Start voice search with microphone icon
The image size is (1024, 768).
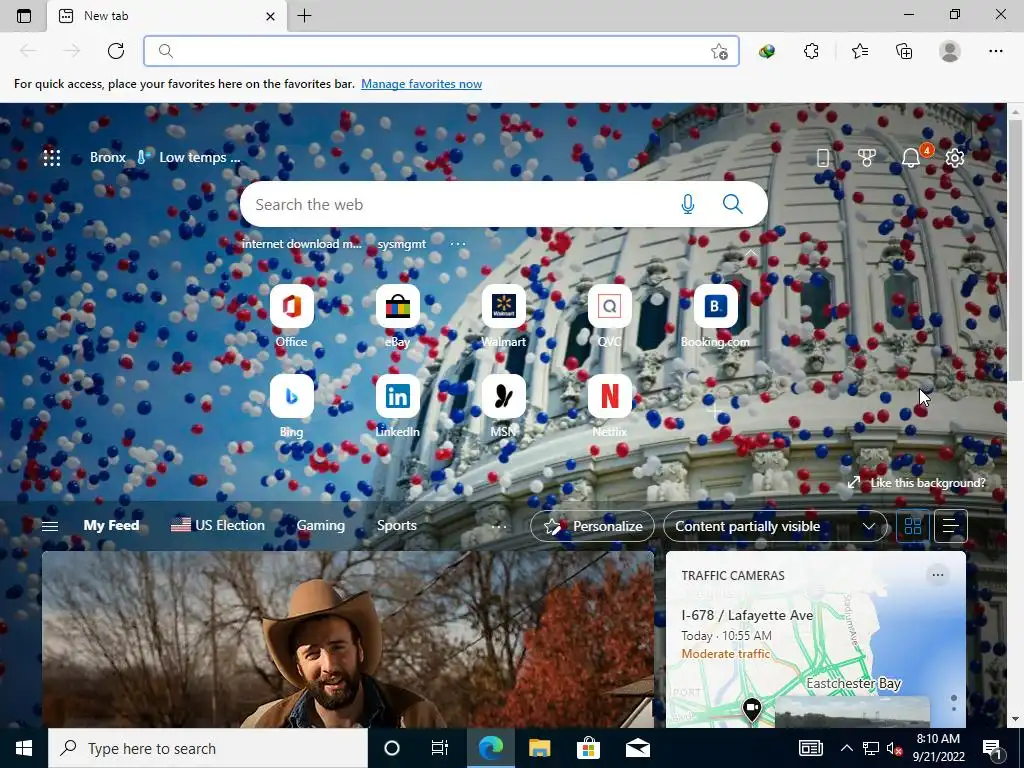pyautogui.click(x=688, y=204)
